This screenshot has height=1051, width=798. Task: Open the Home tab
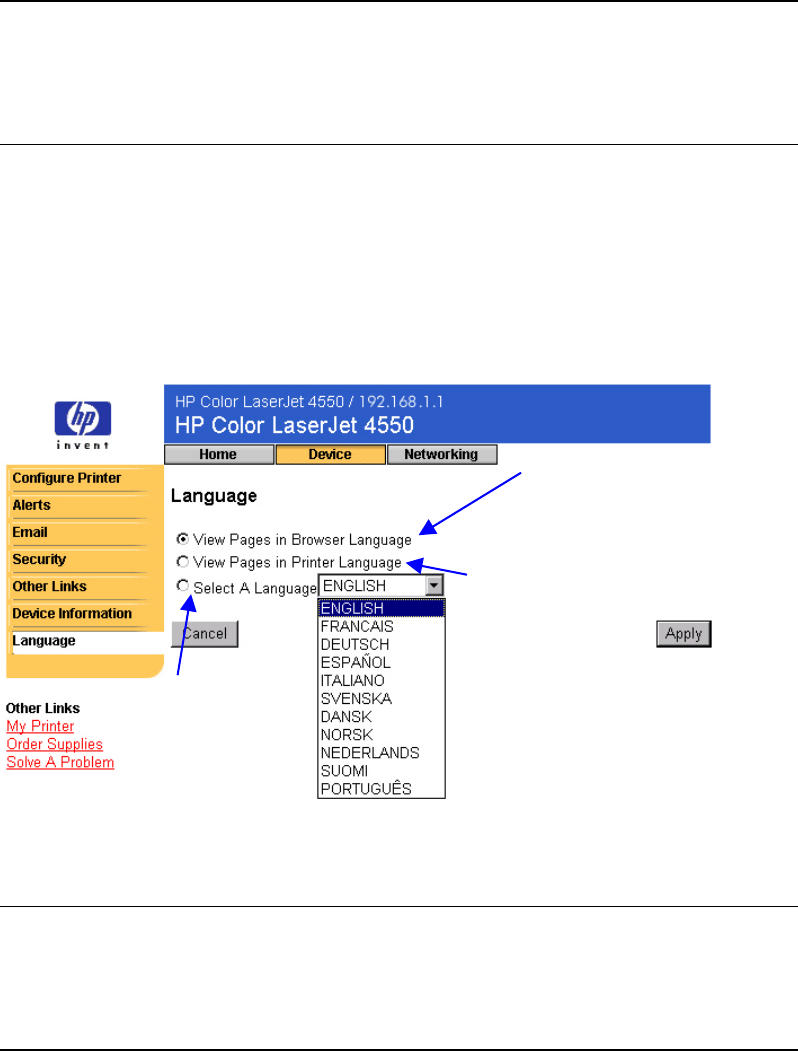(x=218, y=454)
